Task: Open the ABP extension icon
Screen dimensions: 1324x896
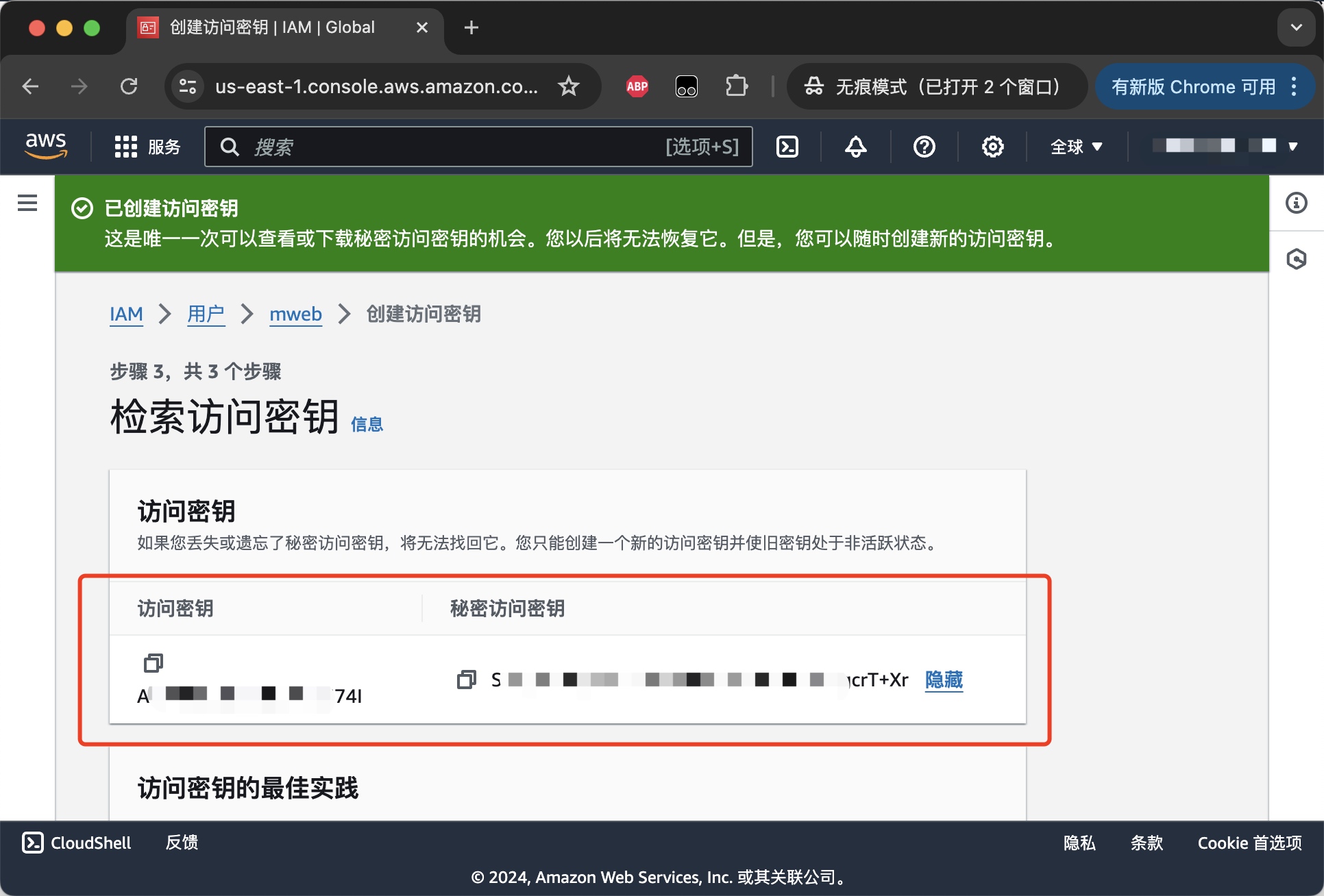Action: click(x=637, y=86)
